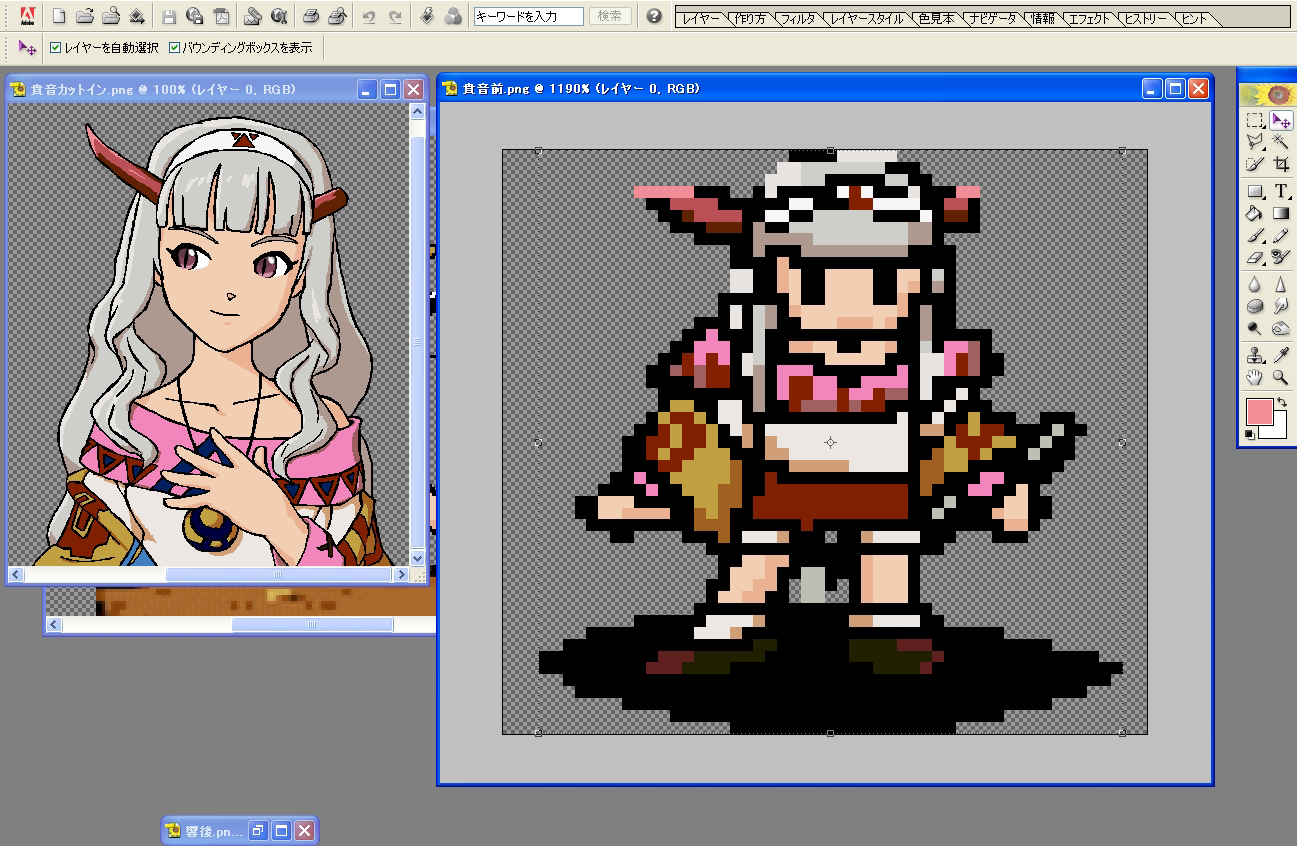
Task: Pick the Paint Bucket tool
Action: click(1254, 213)
